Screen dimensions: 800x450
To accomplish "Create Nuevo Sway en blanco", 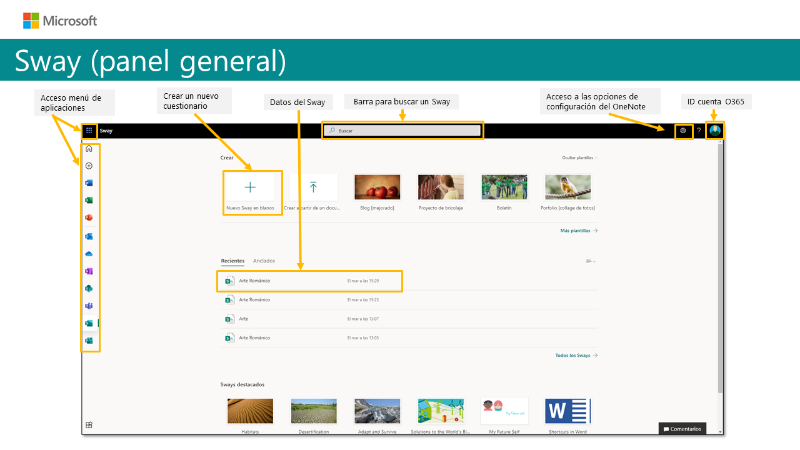I will coord(250,192).
